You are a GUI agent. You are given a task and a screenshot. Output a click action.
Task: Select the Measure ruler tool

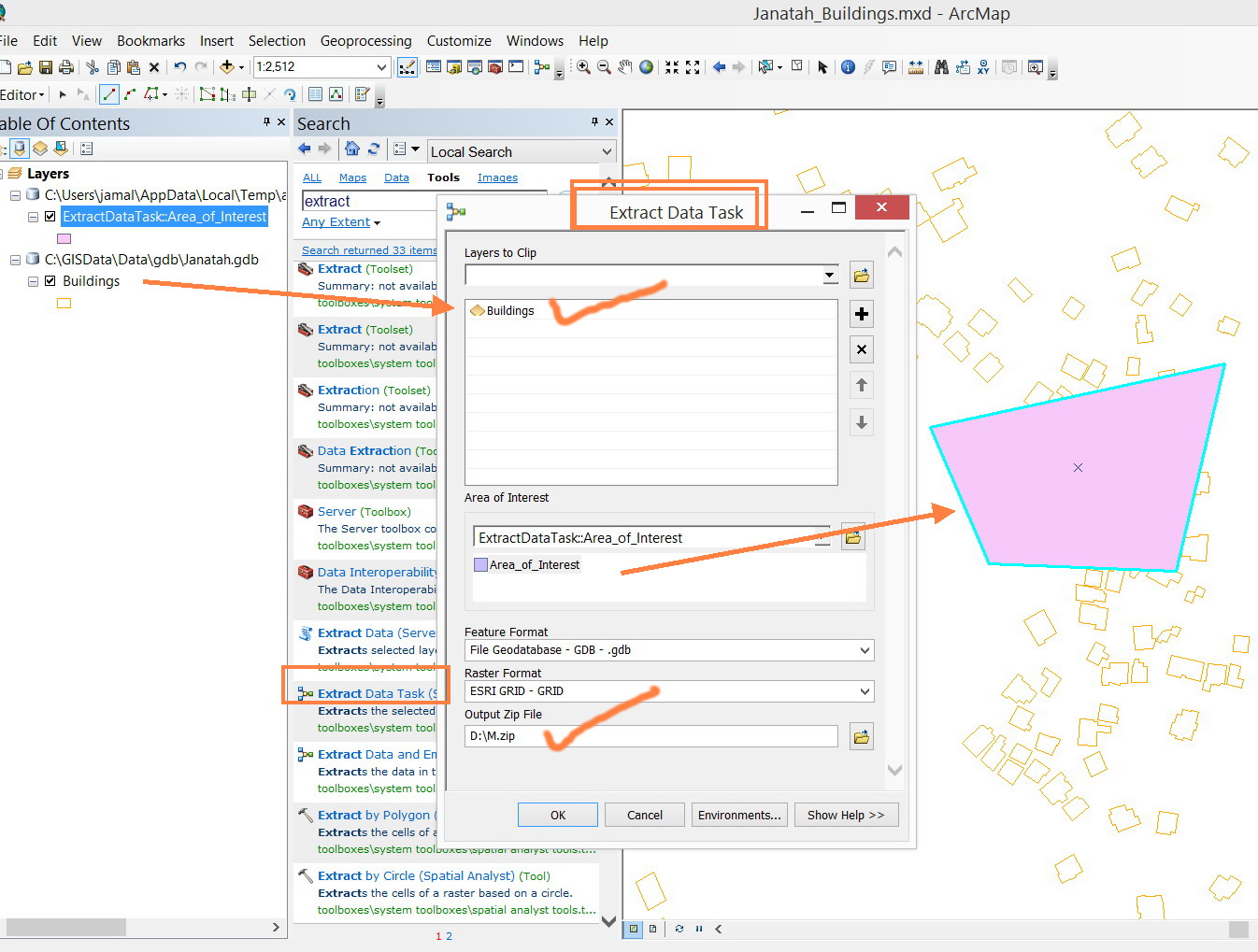click(916, 67)
